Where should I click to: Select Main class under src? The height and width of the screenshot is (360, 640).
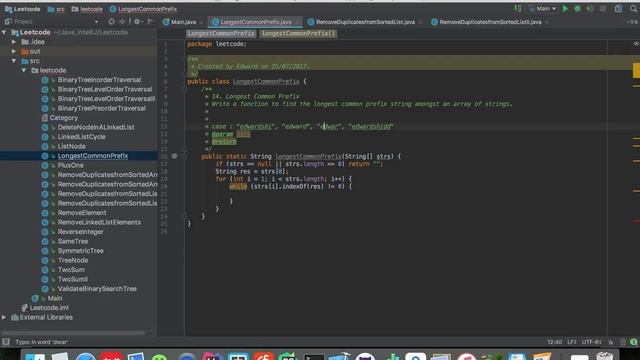(55, 298)
